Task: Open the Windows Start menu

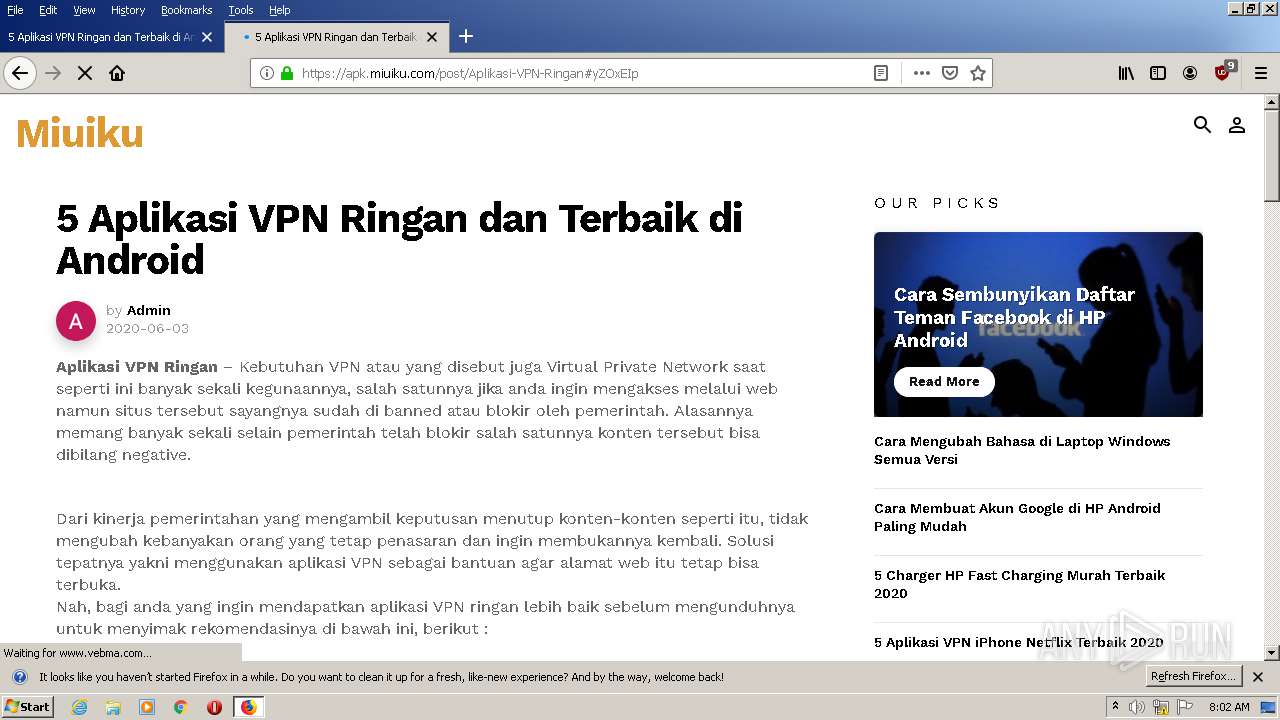Action: tap(28, 707)
